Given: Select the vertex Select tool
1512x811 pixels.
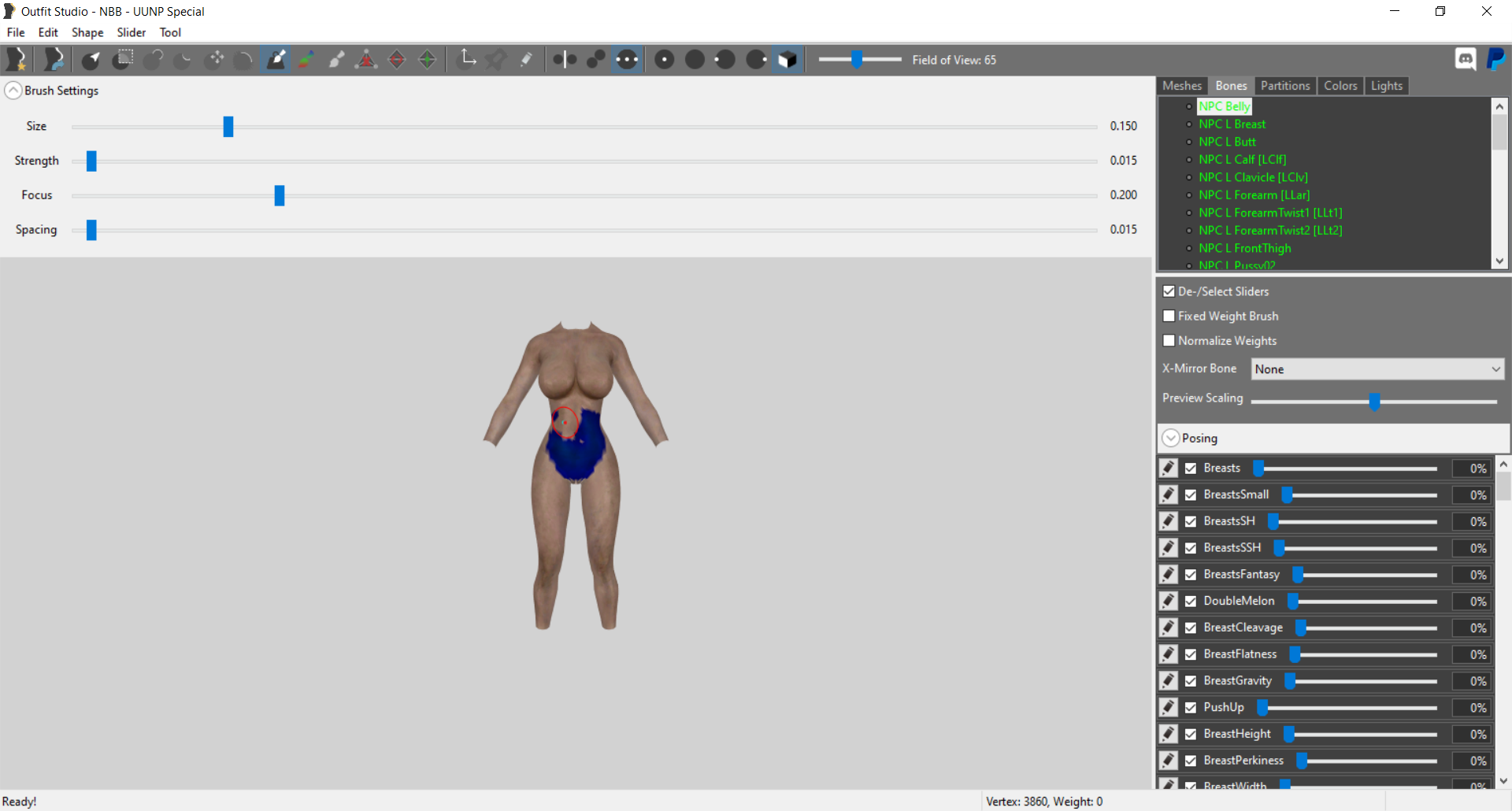Looking at the screenshot, I should tap(91, 59).
